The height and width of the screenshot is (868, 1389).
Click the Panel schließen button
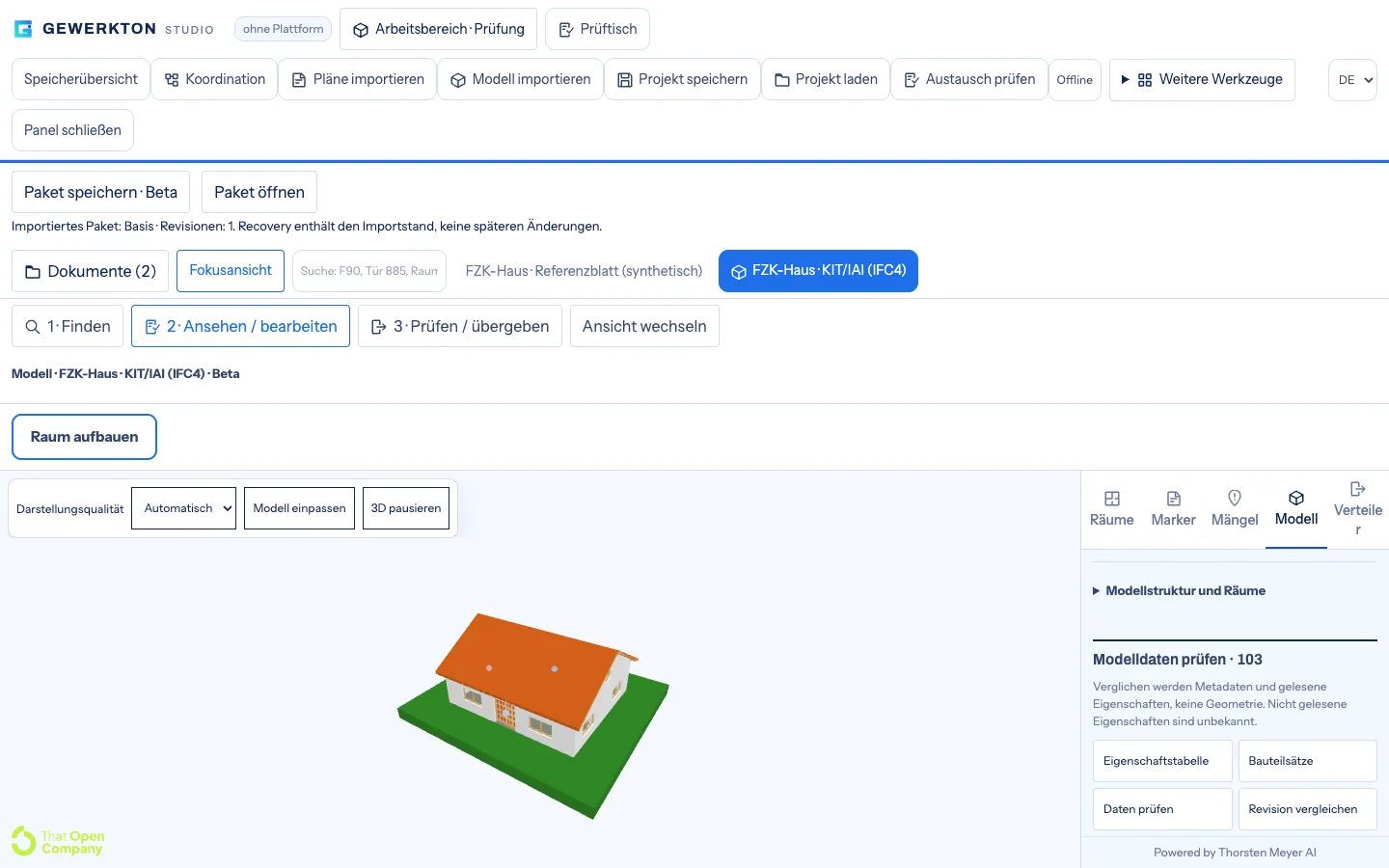72,130
